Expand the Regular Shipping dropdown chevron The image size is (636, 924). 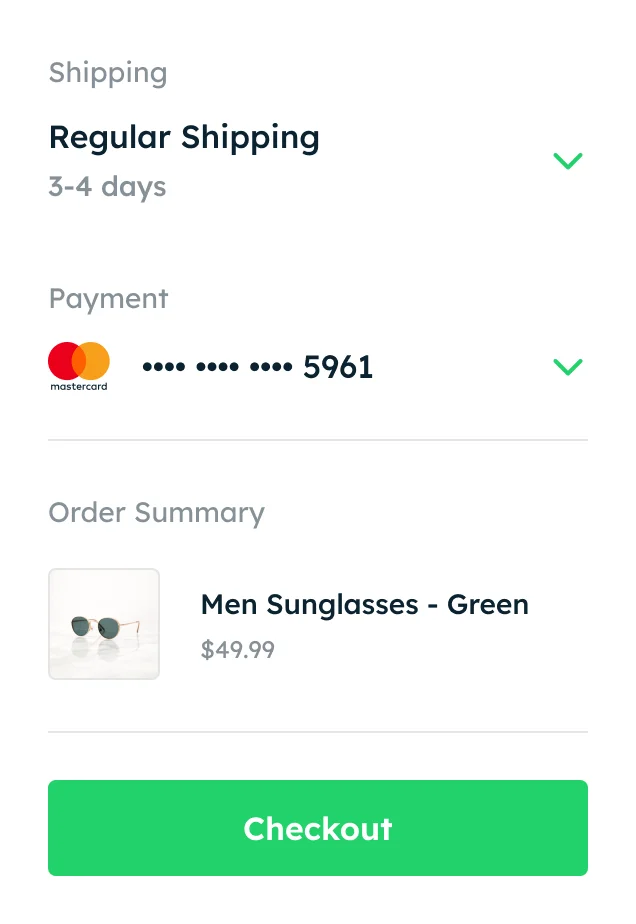point(567,161)
